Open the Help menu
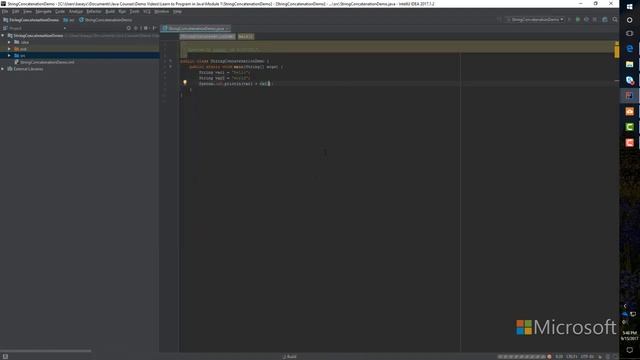Viewport: 640px width, 360px height. [x=177, y=11]
